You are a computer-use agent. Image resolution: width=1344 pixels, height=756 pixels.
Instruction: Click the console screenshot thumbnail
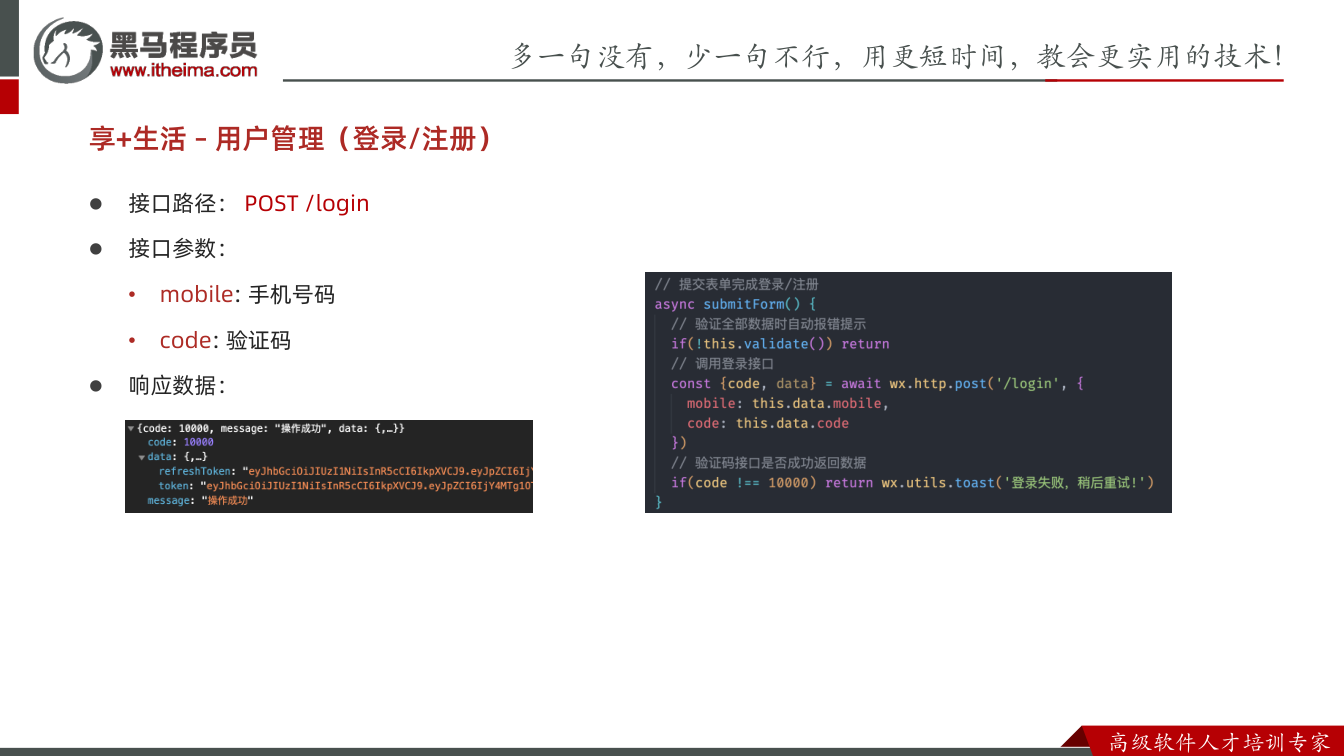point(329,466)
